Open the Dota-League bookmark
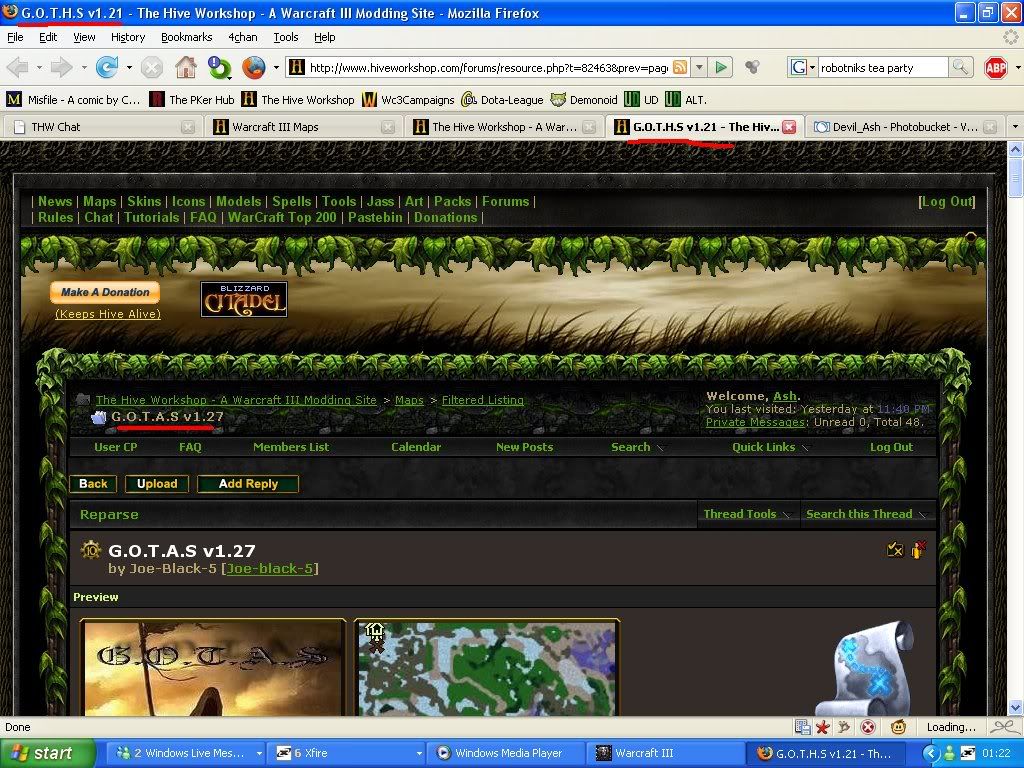Viewport: 1024px width, 768px height. coord(502,100)
